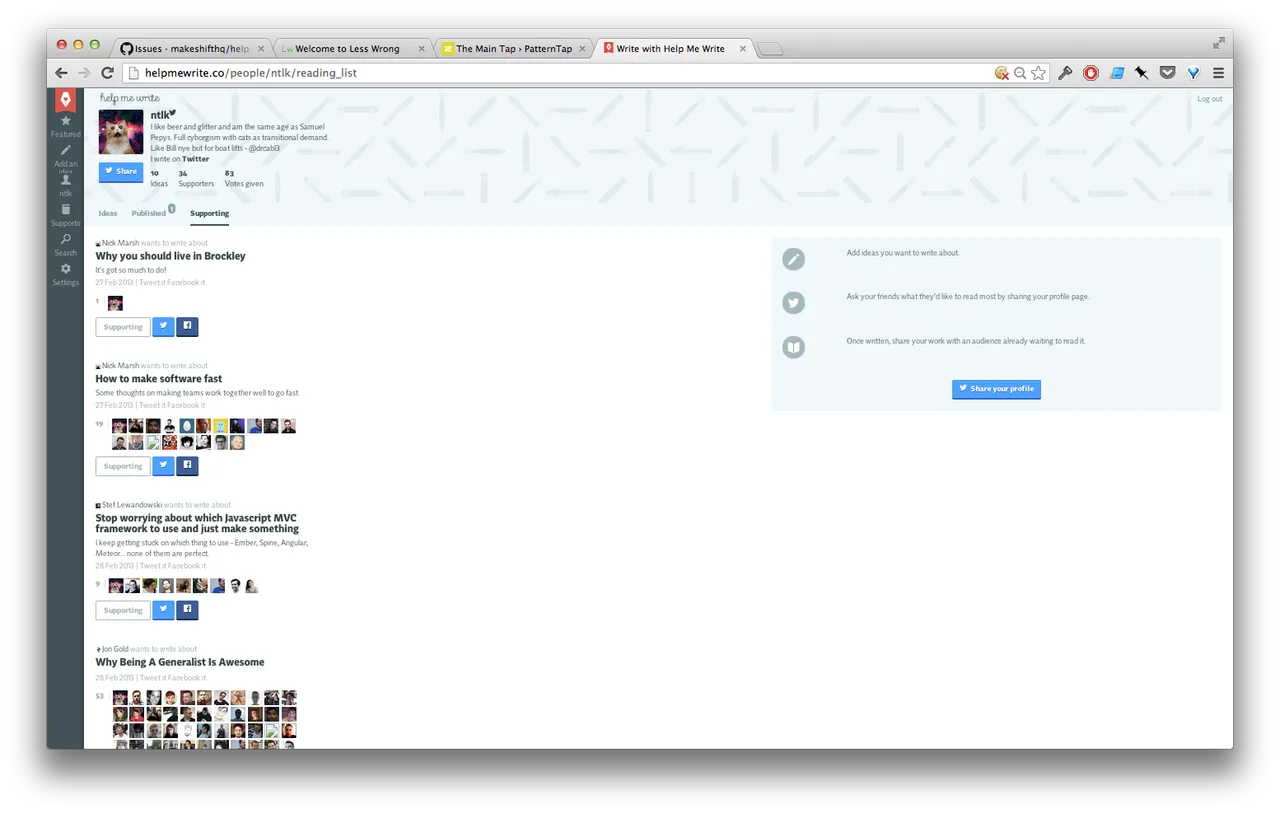Image resolution: width=1280 pixels, height=814 pixels.
Task: Log out of the site
Action: pyautogui.click(x=1209, y=99)
